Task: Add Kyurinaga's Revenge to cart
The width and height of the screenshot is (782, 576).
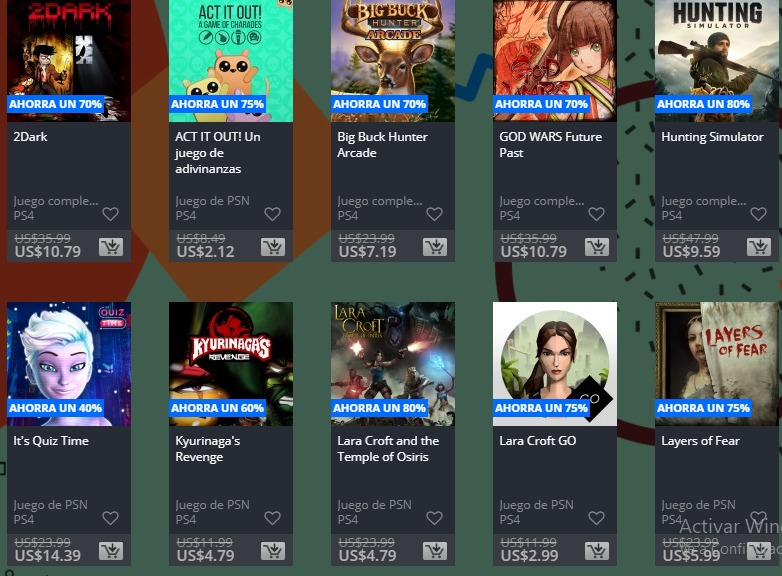Action: click(x=273, y=551)
